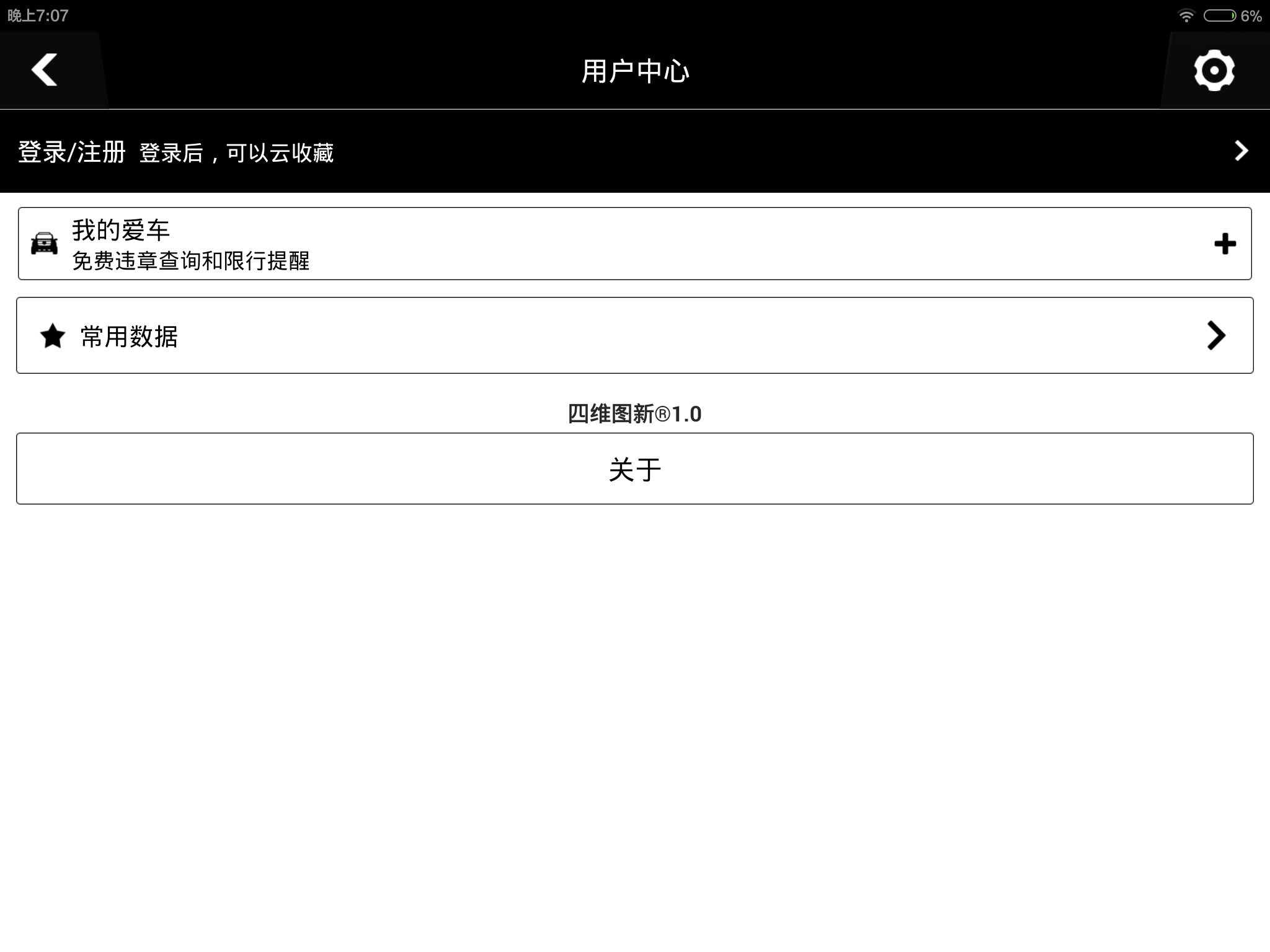This screenshot has width=1270, height=952.
Task: Tap 用户中心 title menu item
Action: pyautogui.click(x=634, y=70)
